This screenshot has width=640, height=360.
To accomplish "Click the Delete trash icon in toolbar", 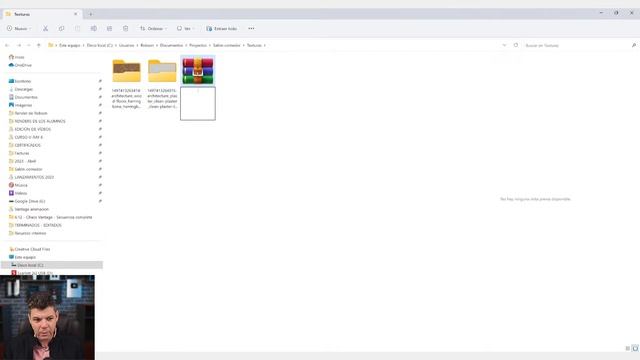I will point(125,29).
